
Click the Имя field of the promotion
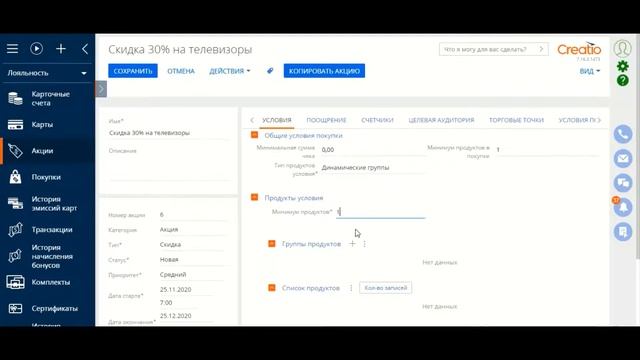169,133
